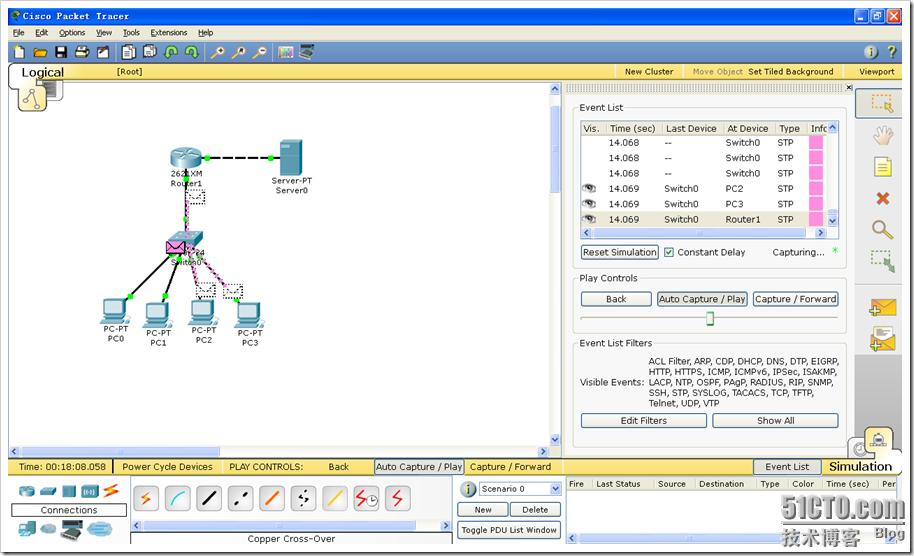Image resolution: width=914 pixels, height=556 pixels.
Task: Switch Logical workspace view tab
Action: 43,72
